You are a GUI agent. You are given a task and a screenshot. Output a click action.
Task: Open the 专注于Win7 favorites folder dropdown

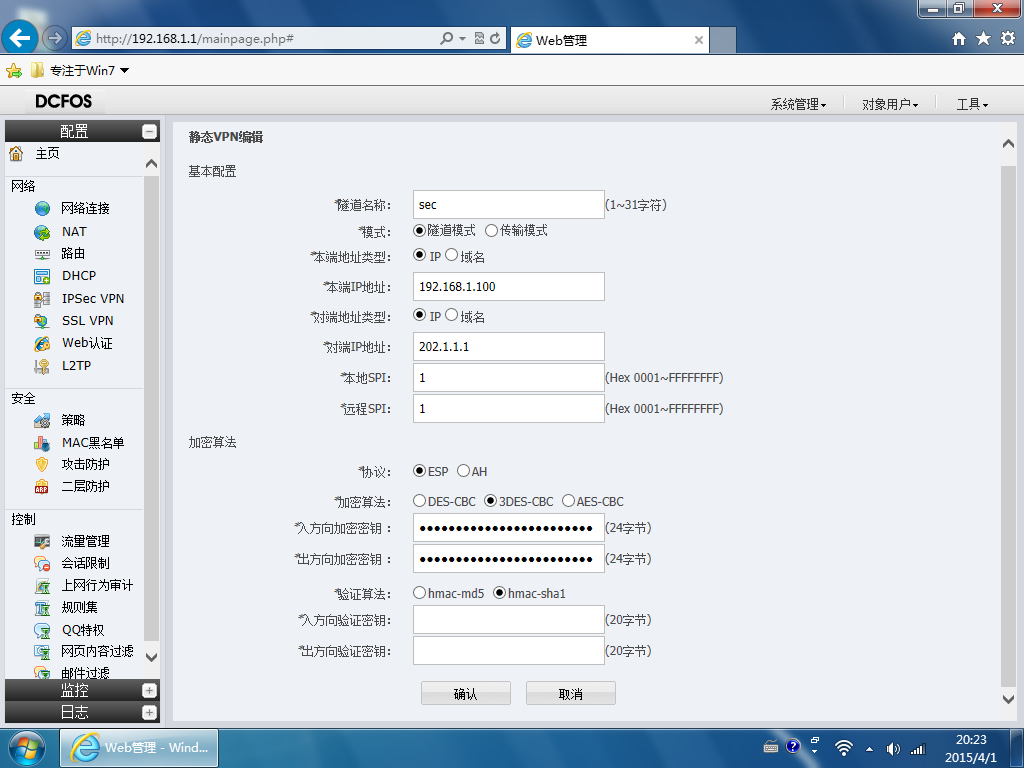tap(124, 71)
